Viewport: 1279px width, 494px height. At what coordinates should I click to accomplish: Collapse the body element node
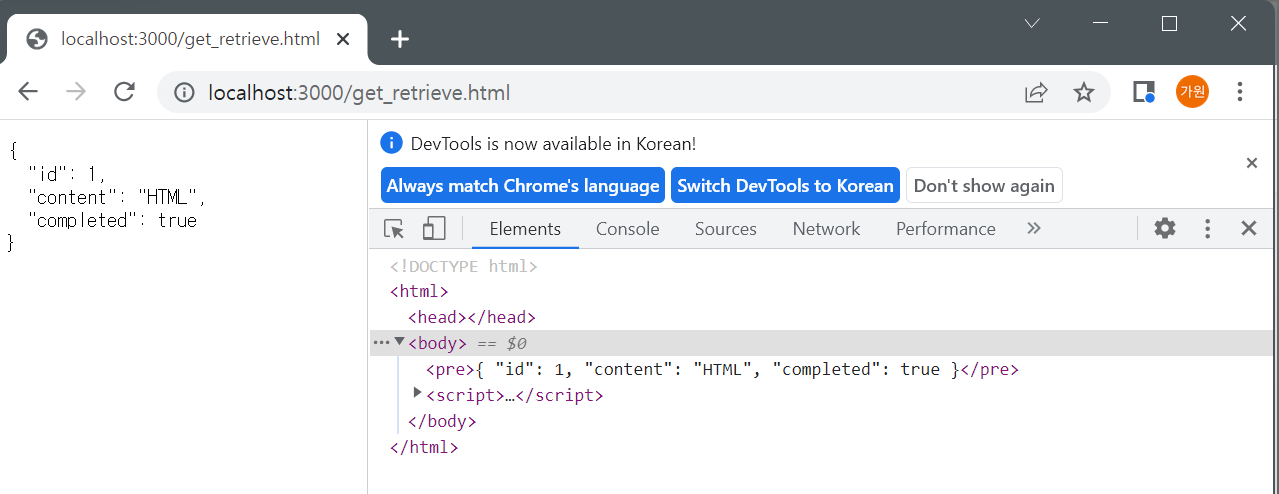click(x=400, y=342)
